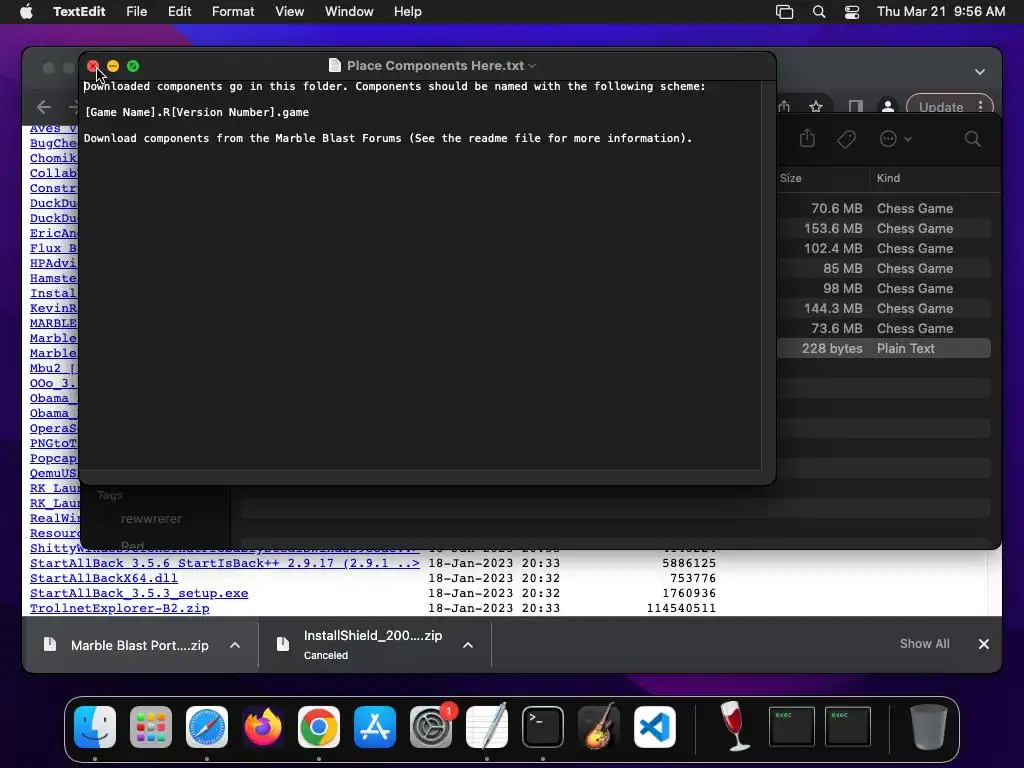Screen dimensions: 1024x768
Task: Click the screen mirroring menu bar icon
Action: pyautogui.click(x=784, y=12)
